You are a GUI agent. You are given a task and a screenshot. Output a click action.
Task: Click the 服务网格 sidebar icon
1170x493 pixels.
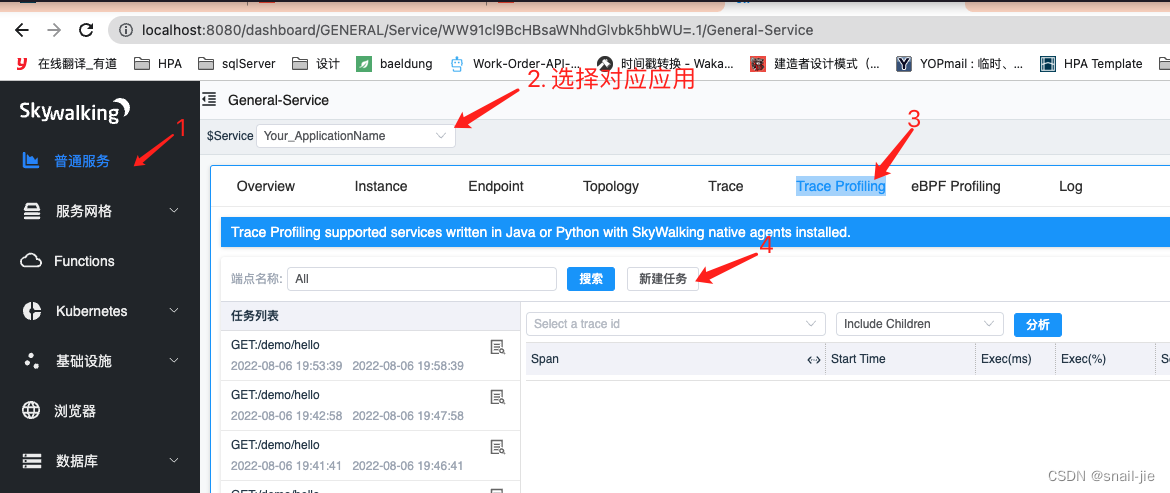pyautogui.click(x=31, y=211)
